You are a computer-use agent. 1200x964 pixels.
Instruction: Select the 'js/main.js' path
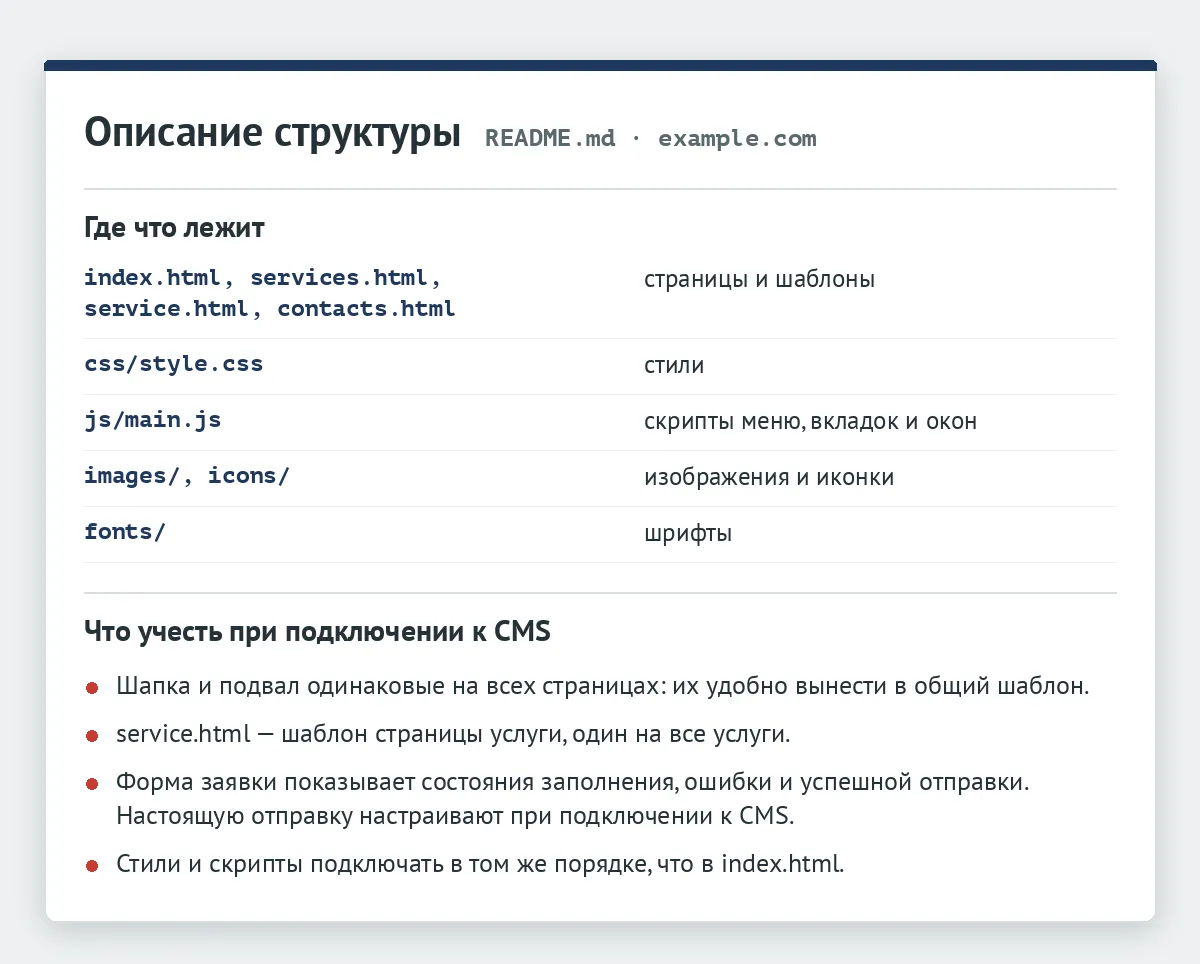[x=153, y=420]
